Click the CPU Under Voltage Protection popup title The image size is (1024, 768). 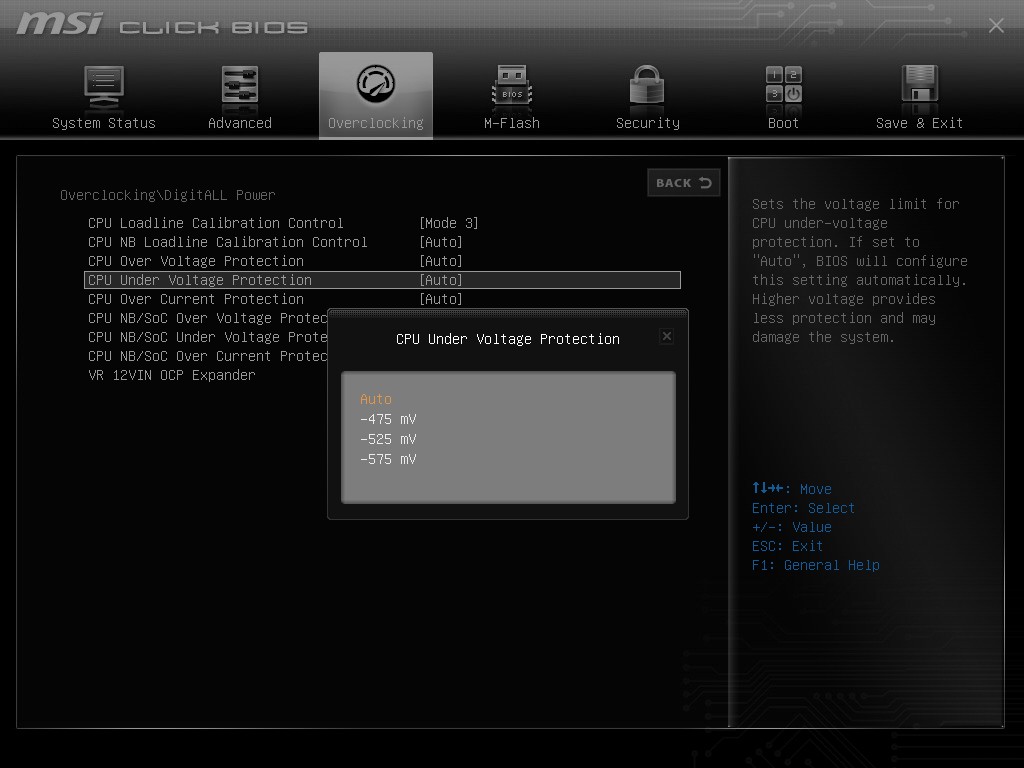507,340
